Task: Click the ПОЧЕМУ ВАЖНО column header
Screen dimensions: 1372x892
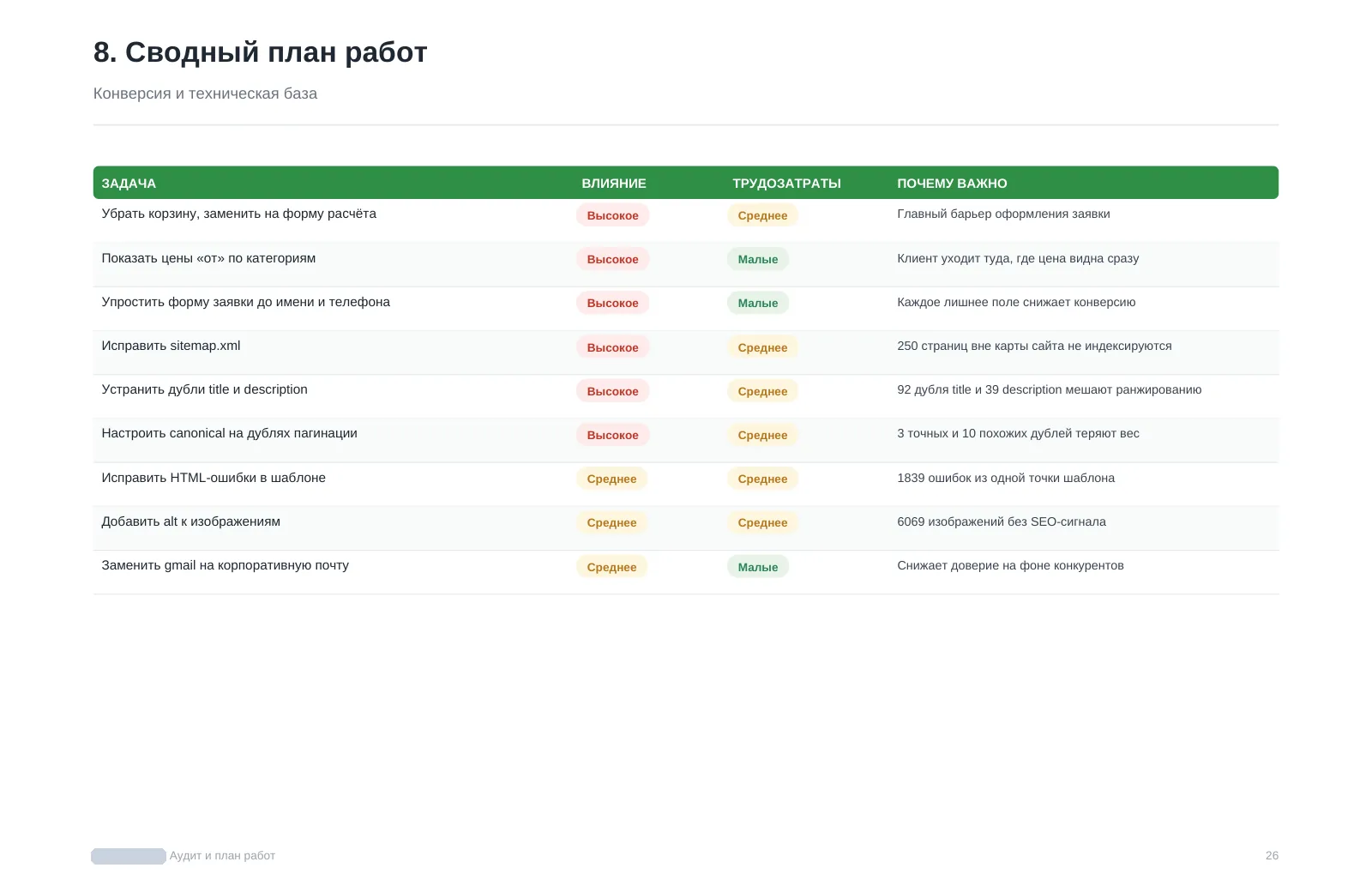Action: (952, 184)
